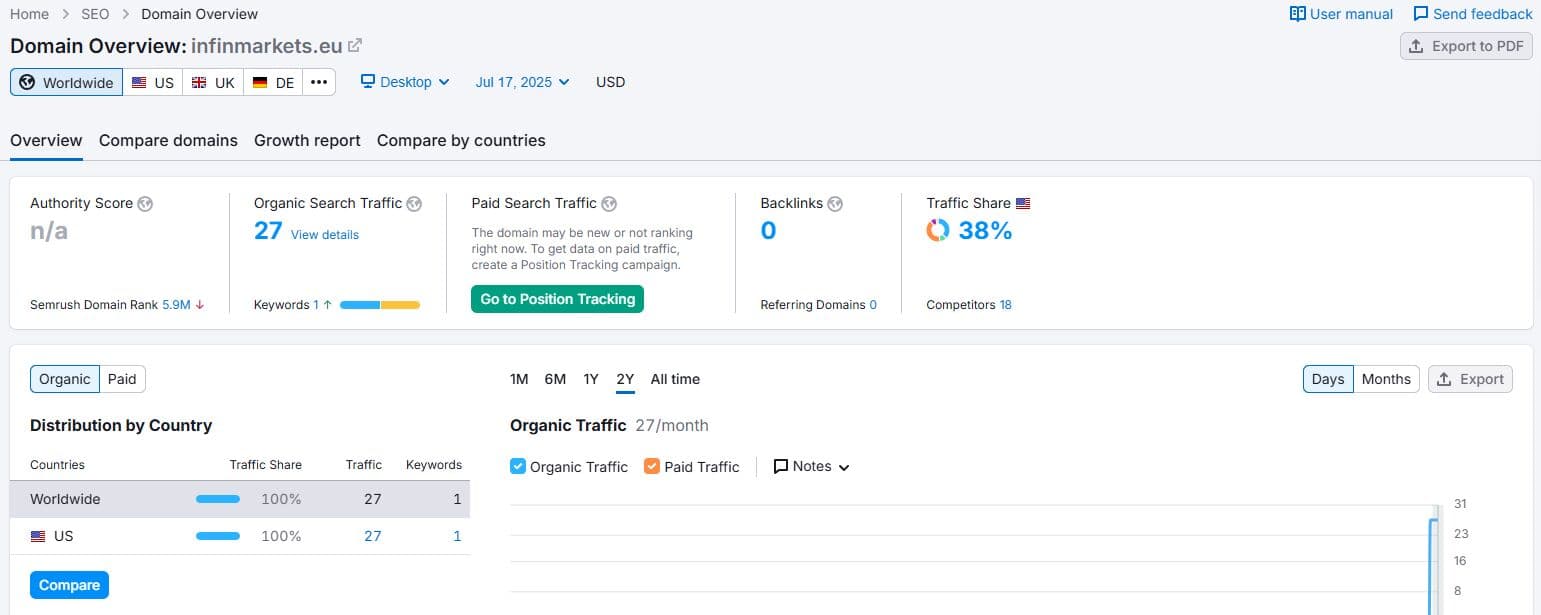Click the Organic Search Traffic value 27
1541x615 pixels.
[268, 231]
